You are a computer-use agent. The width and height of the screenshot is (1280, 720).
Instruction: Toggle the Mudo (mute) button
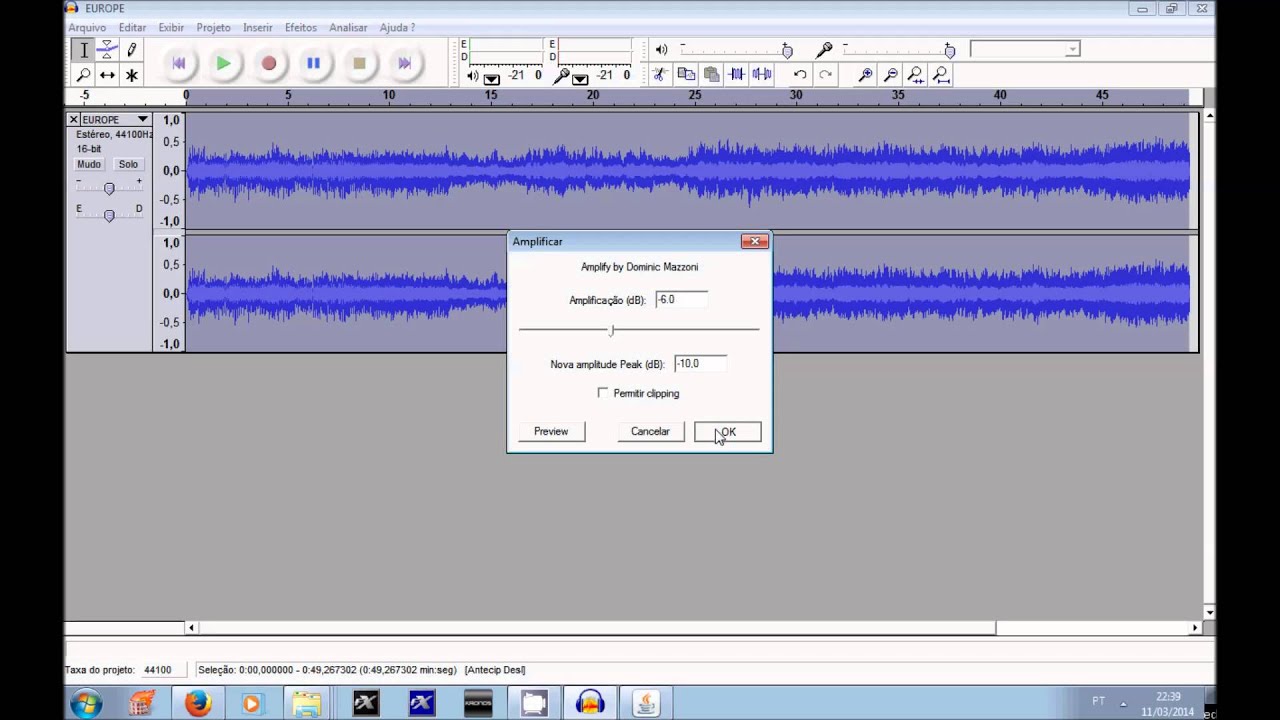pyautogui.click(x=89, y=164)
